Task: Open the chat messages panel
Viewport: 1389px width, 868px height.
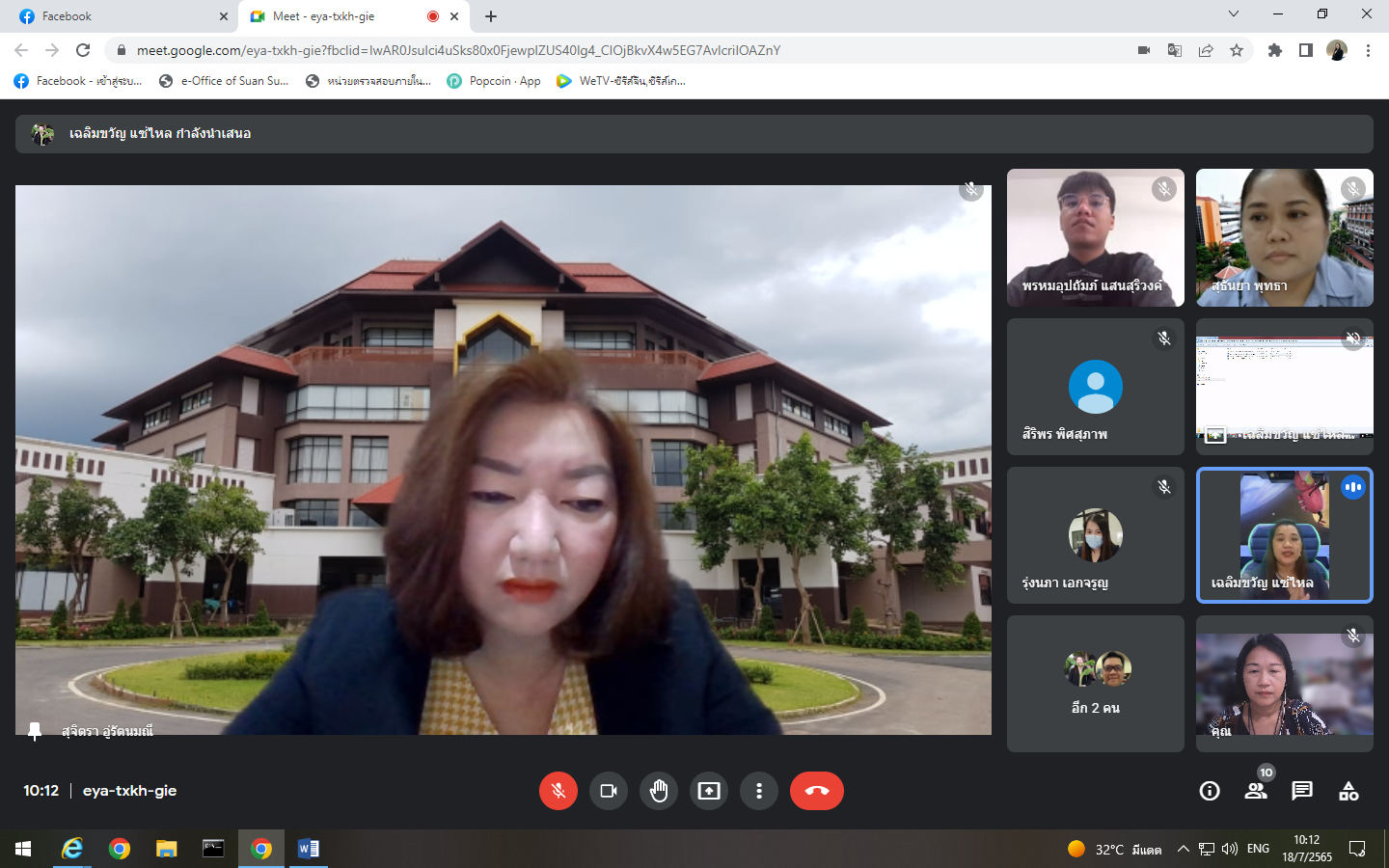Action: click(1302, 791)
